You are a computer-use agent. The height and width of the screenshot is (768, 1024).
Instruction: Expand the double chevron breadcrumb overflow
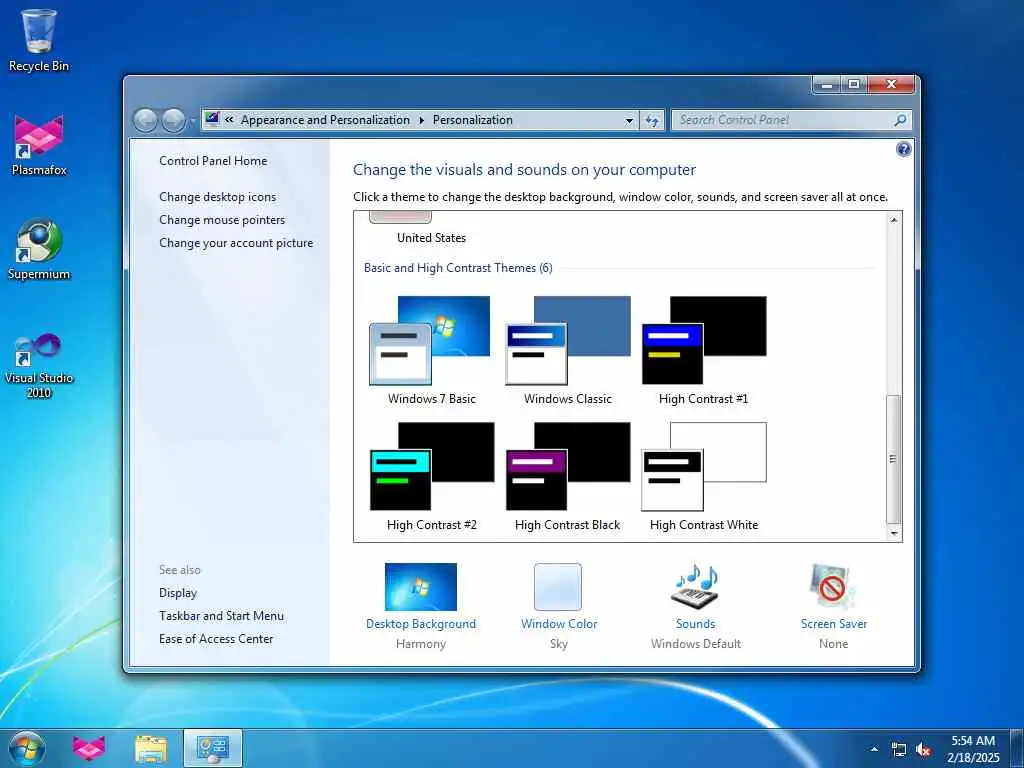pos(229,120)
